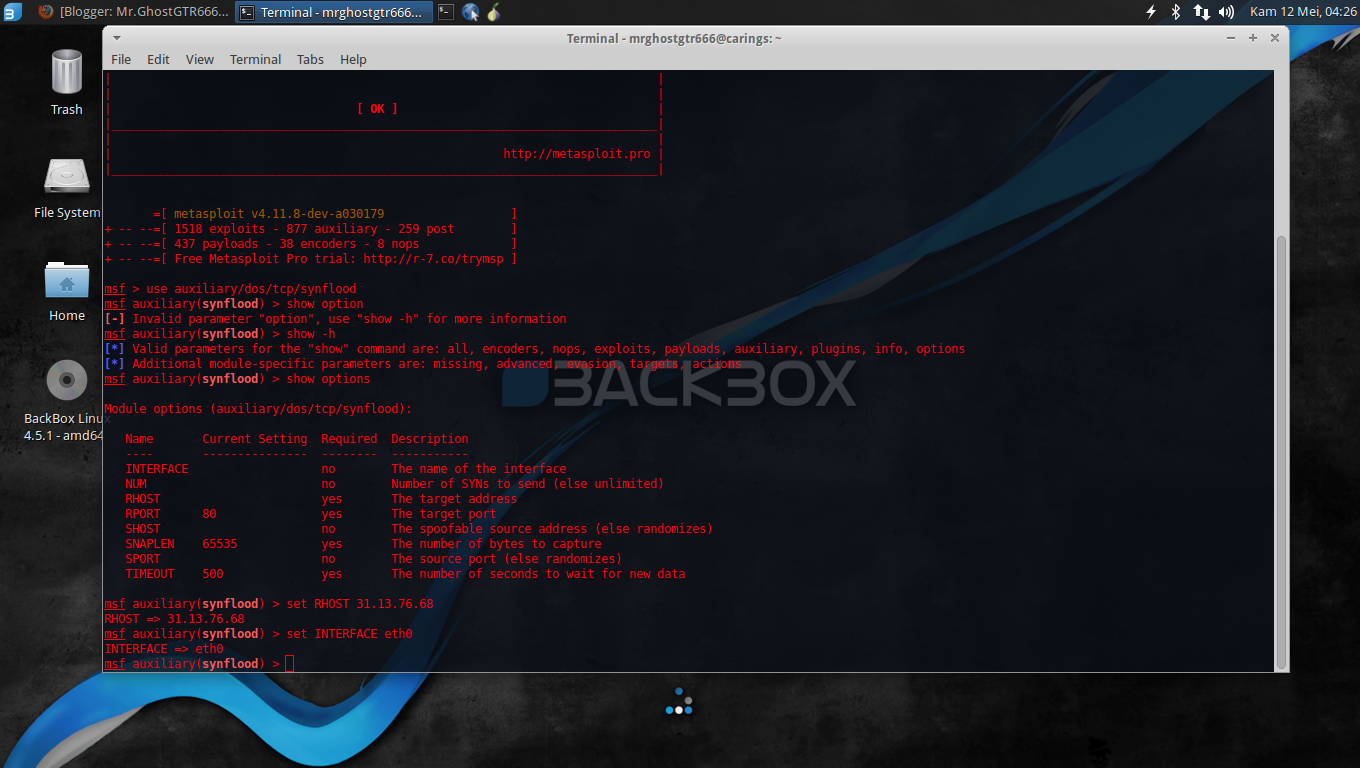Open the BackBox applications menu icon

point(12,12)
